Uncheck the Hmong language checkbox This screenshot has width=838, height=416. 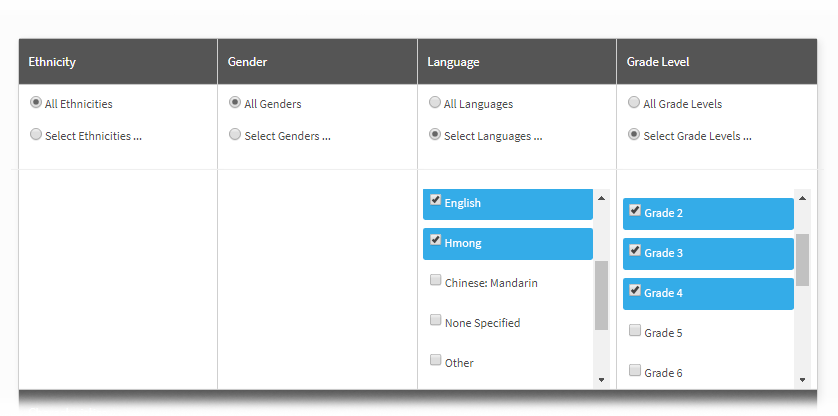click(x=436, y=240)
